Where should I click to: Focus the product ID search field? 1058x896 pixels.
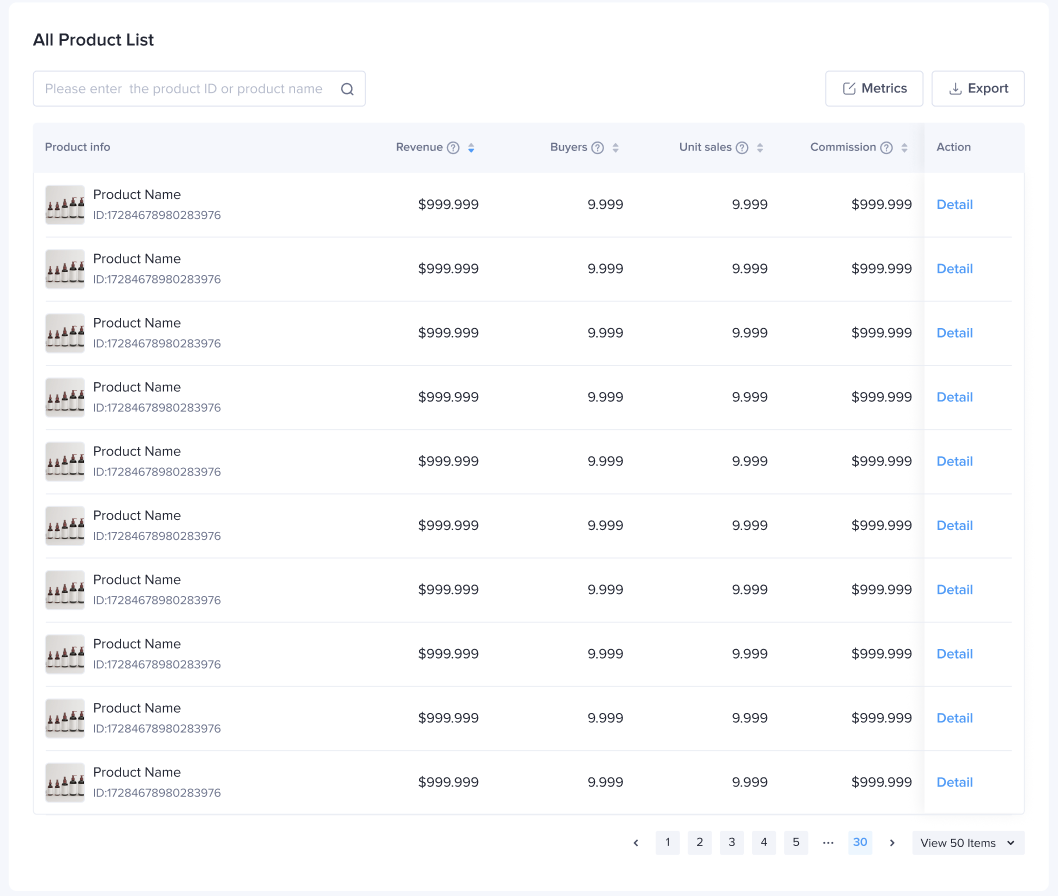(185, 89)
